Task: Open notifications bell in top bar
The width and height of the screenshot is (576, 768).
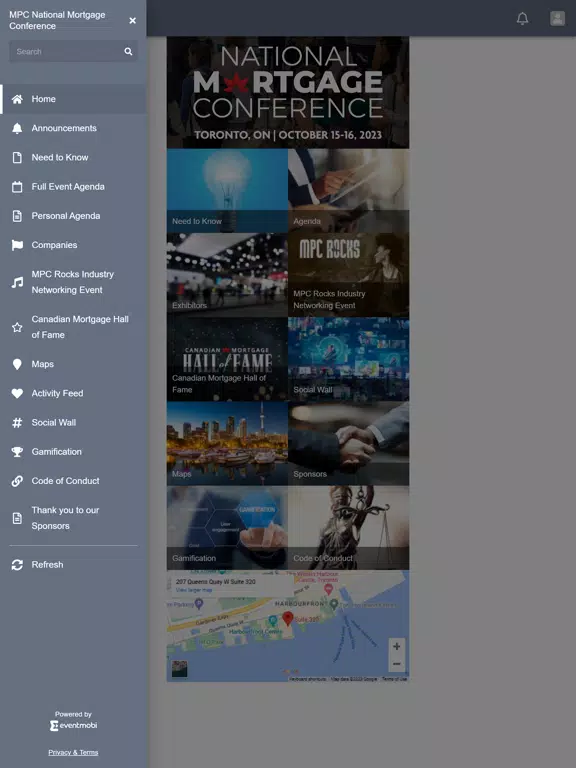Action: 523,19
